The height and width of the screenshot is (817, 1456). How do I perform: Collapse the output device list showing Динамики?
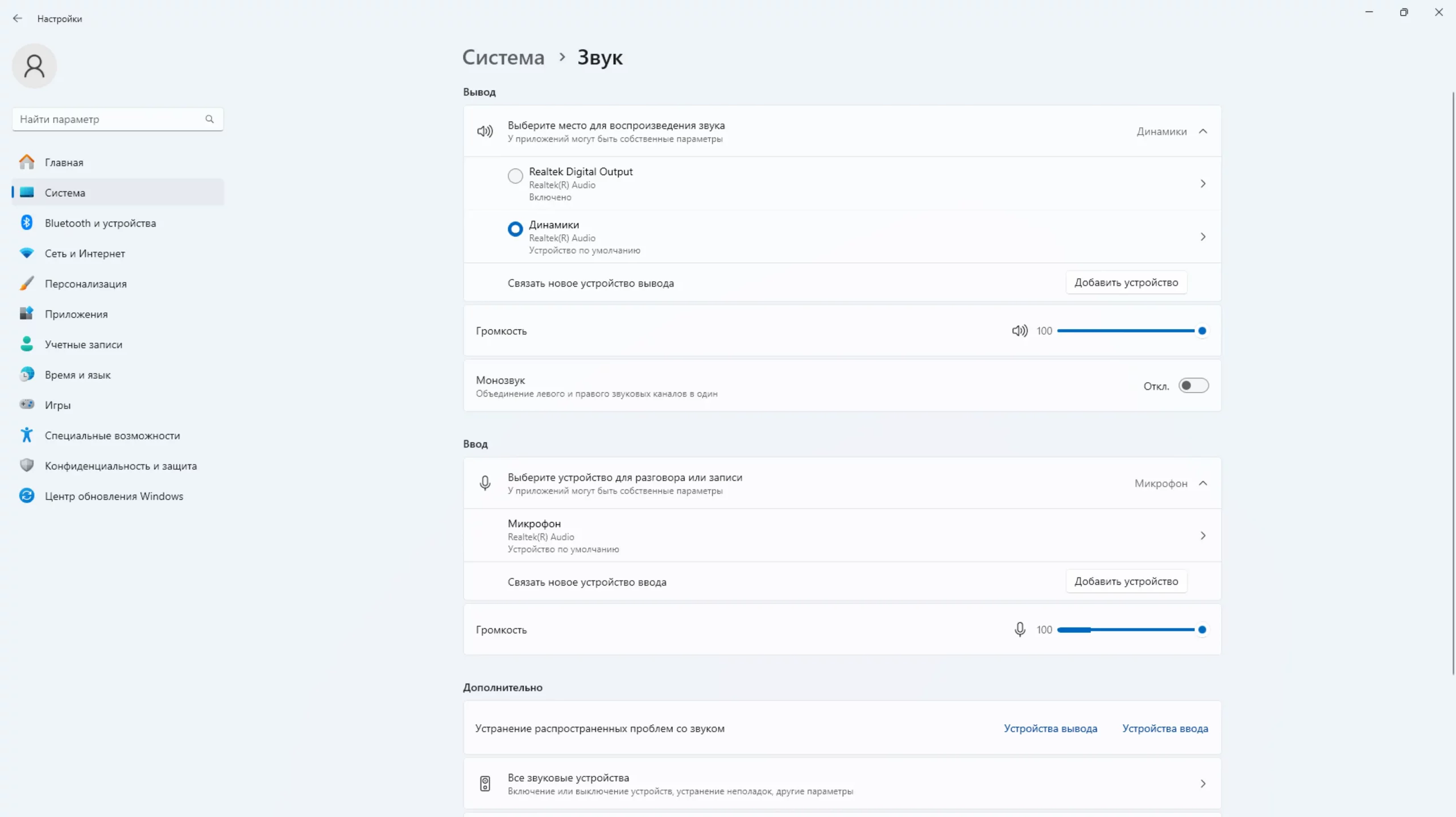[1202, 131]
